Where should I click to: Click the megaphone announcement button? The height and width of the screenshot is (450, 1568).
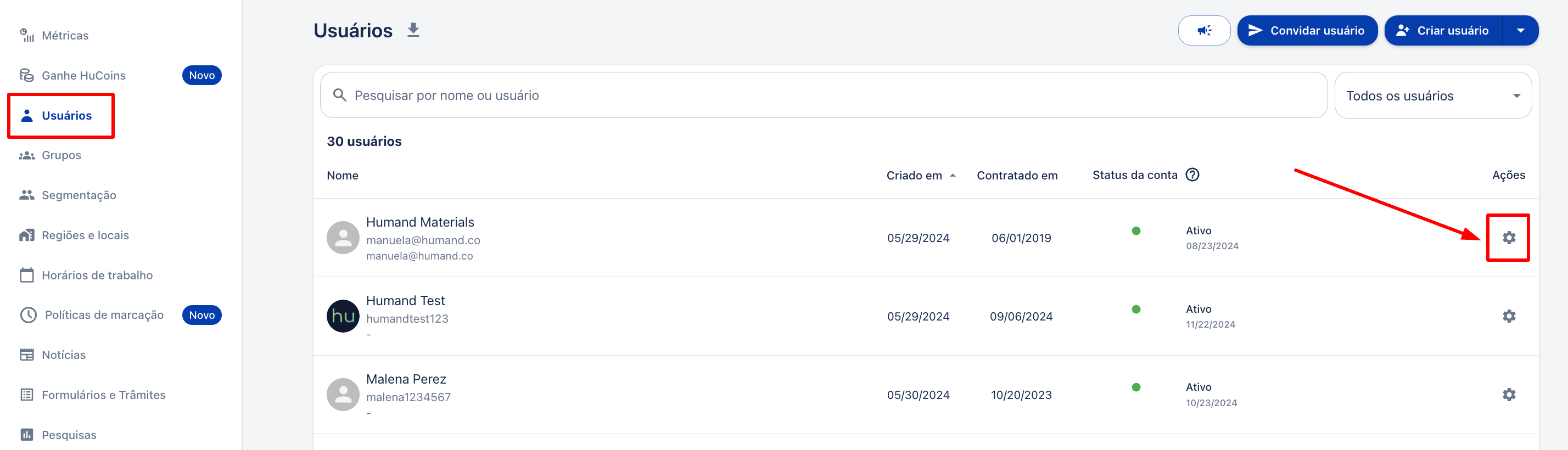[1203, 30]
